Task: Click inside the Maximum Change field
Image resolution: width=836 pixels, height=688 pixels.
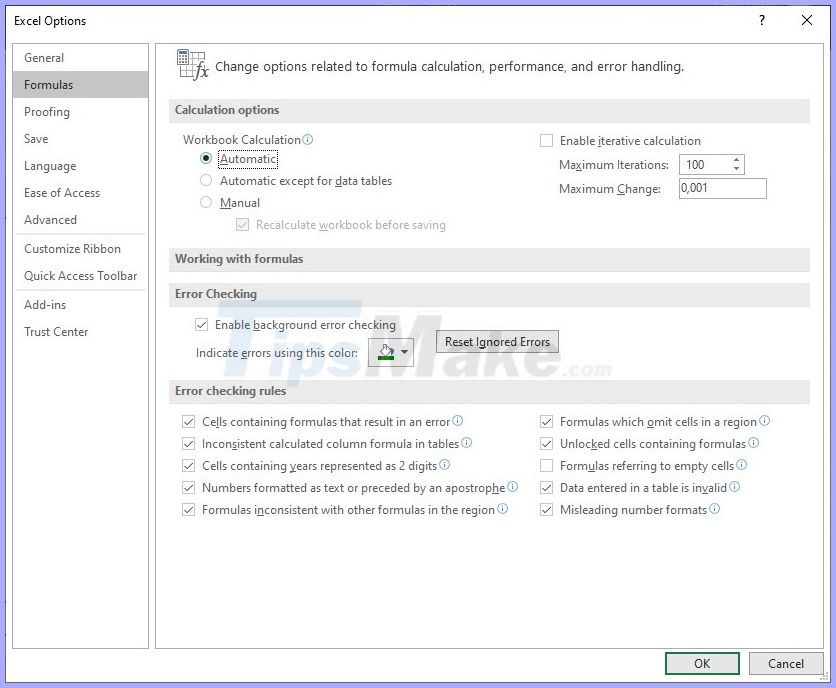Action: [722, 188]
